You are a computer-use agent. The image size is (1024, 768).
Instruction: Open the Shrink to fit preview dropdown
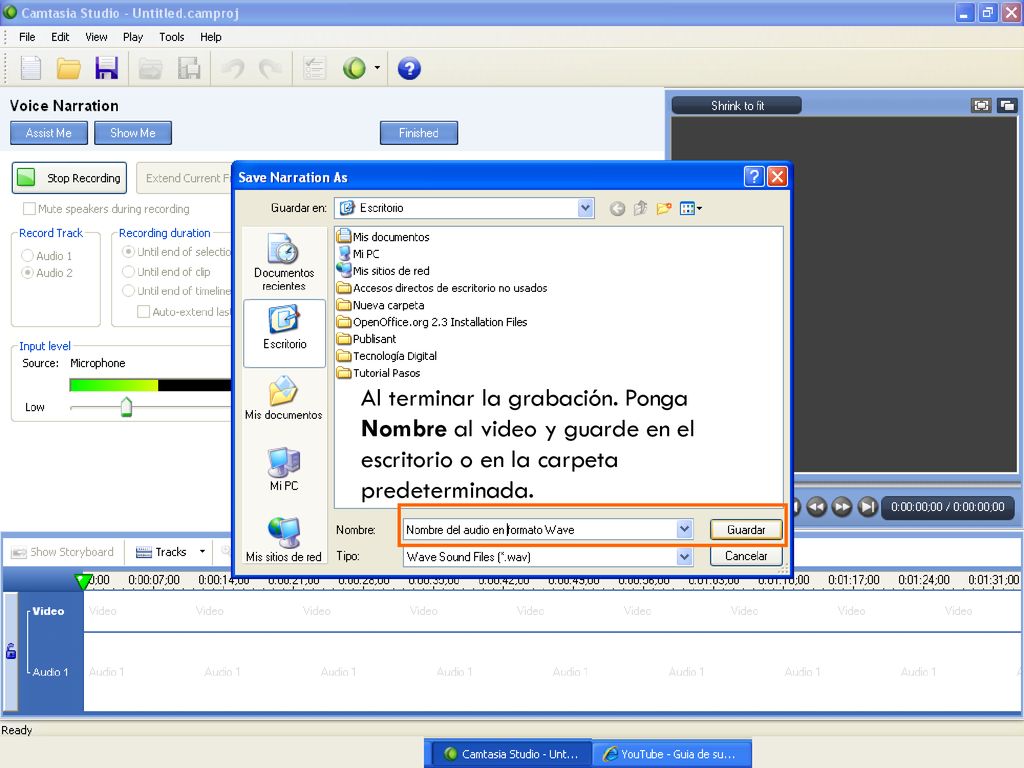[x=737, y=105]
